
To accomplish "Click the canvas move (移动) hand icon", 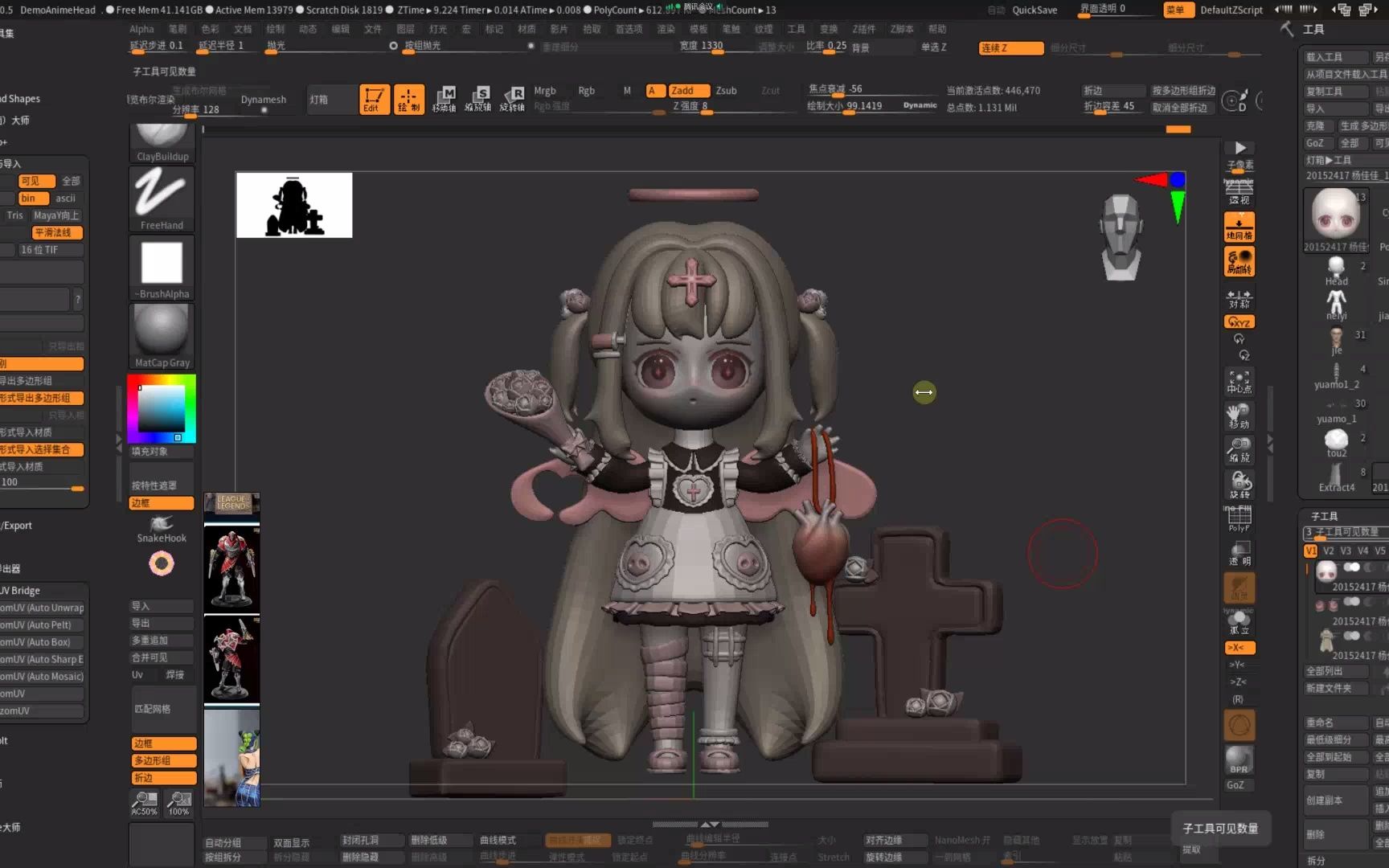I will click(1239, 416).
